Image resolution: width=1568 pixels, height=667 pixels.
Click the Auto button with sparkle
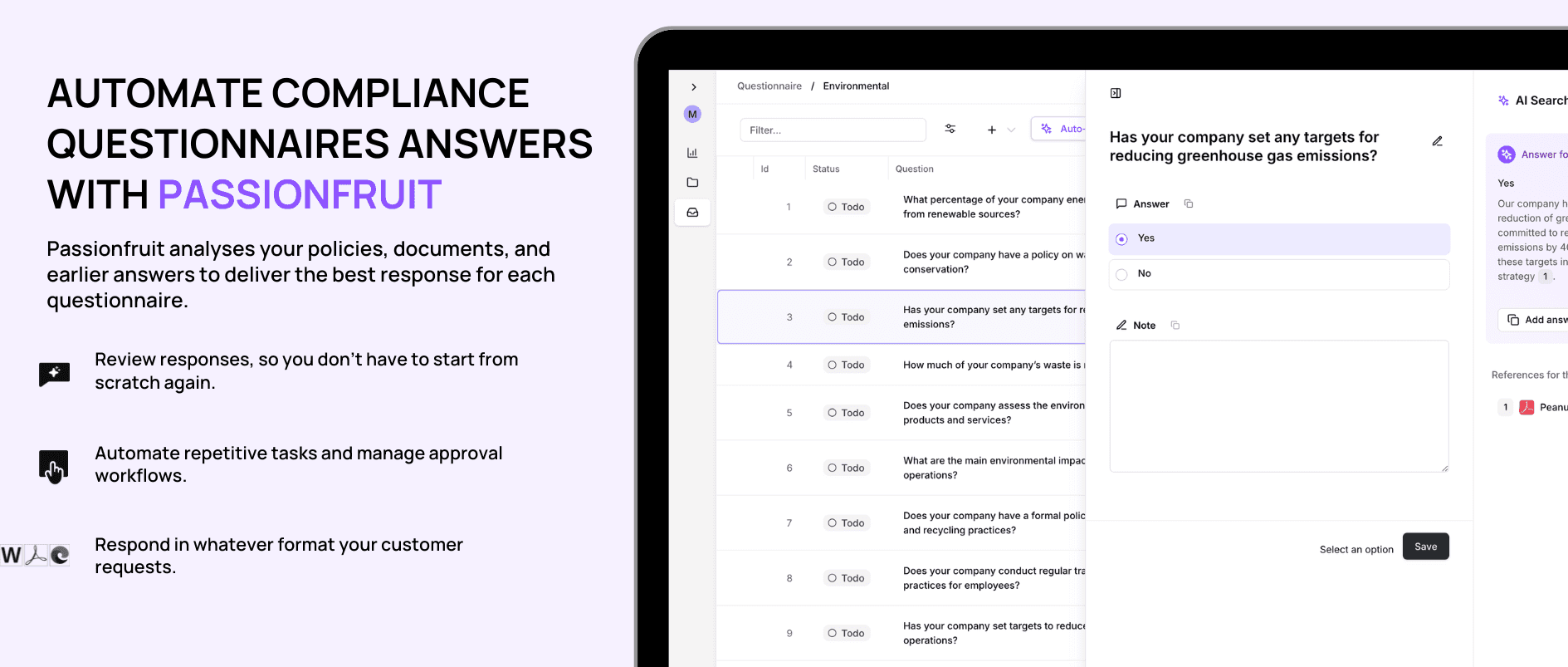1059,129
